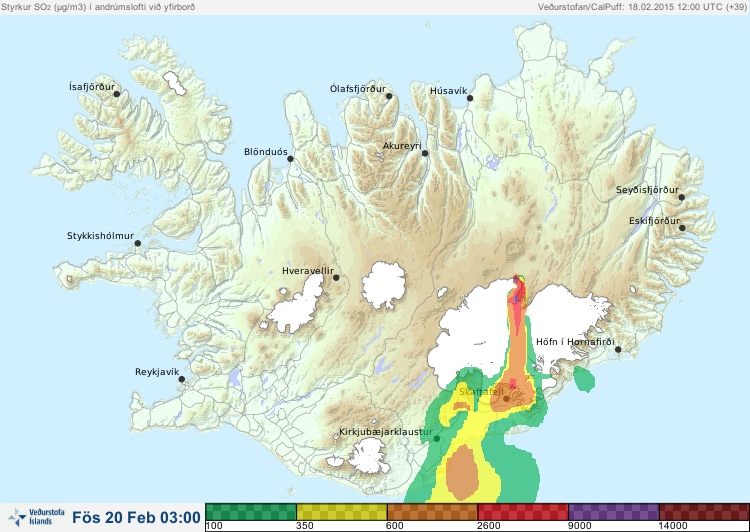Viewport: 750px width, 532px height.
Task: Click the green 100 legend swatch
Action: [251, 512]
